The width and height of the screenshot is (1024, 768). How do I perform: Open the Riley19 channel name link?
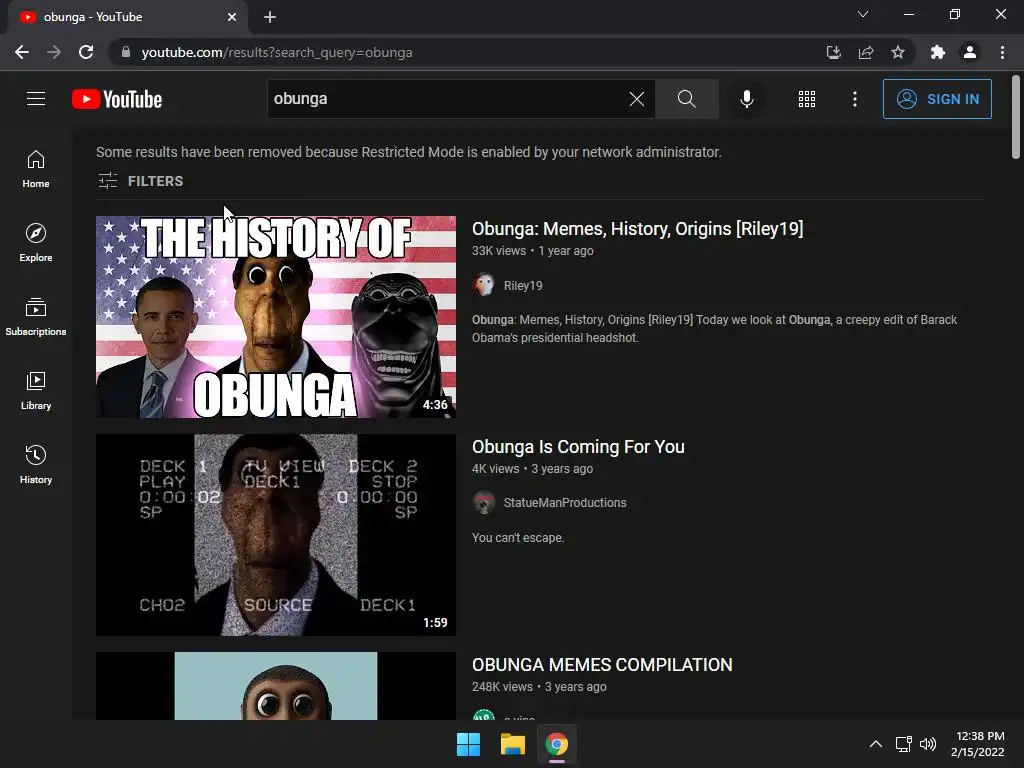(x=522, y=285)
